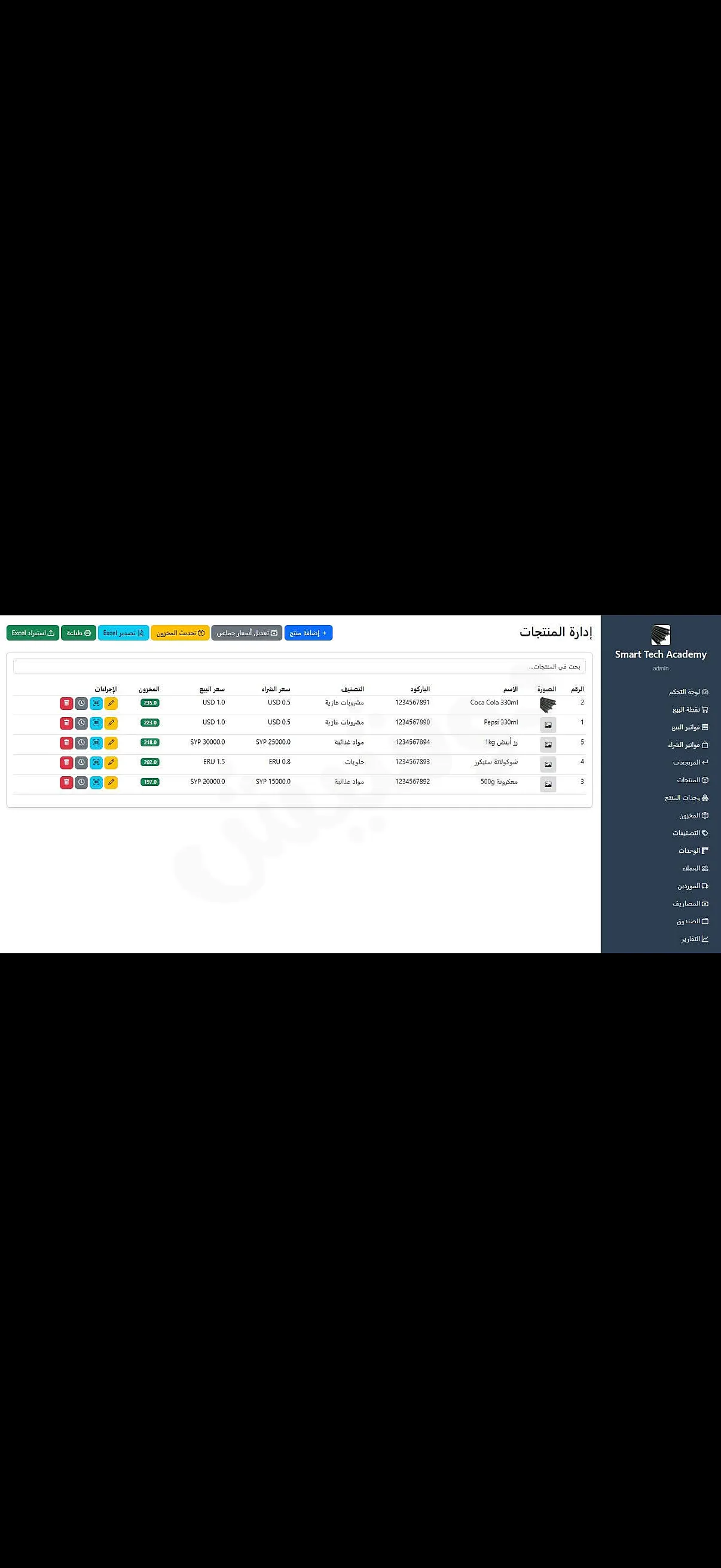Click the admin username under Smart Tech Academy
This screenshot has height=1568, width=721.
[661, 669]
